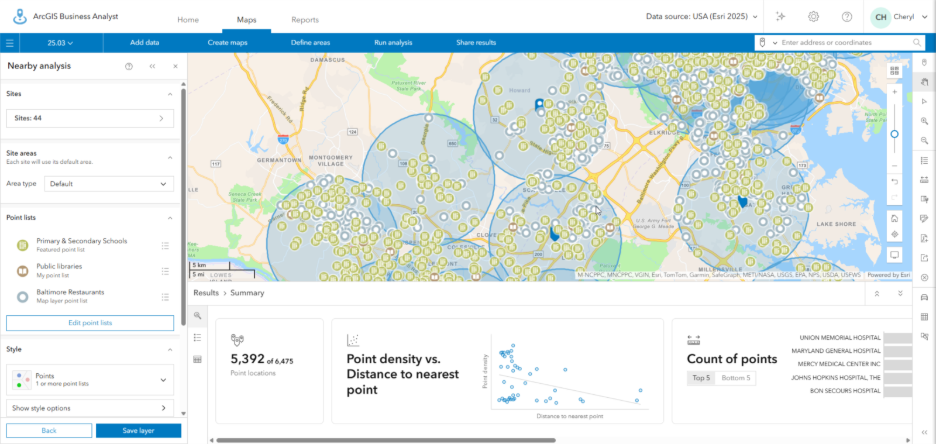Open the Create maps menu

[227, 43]
